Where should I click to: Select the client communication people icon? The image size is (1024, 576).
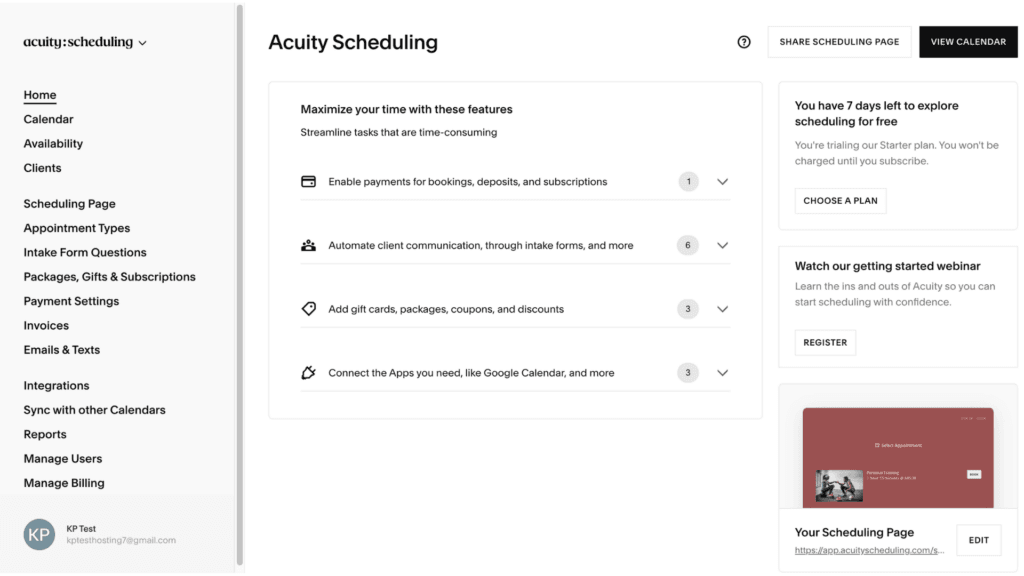309,245
